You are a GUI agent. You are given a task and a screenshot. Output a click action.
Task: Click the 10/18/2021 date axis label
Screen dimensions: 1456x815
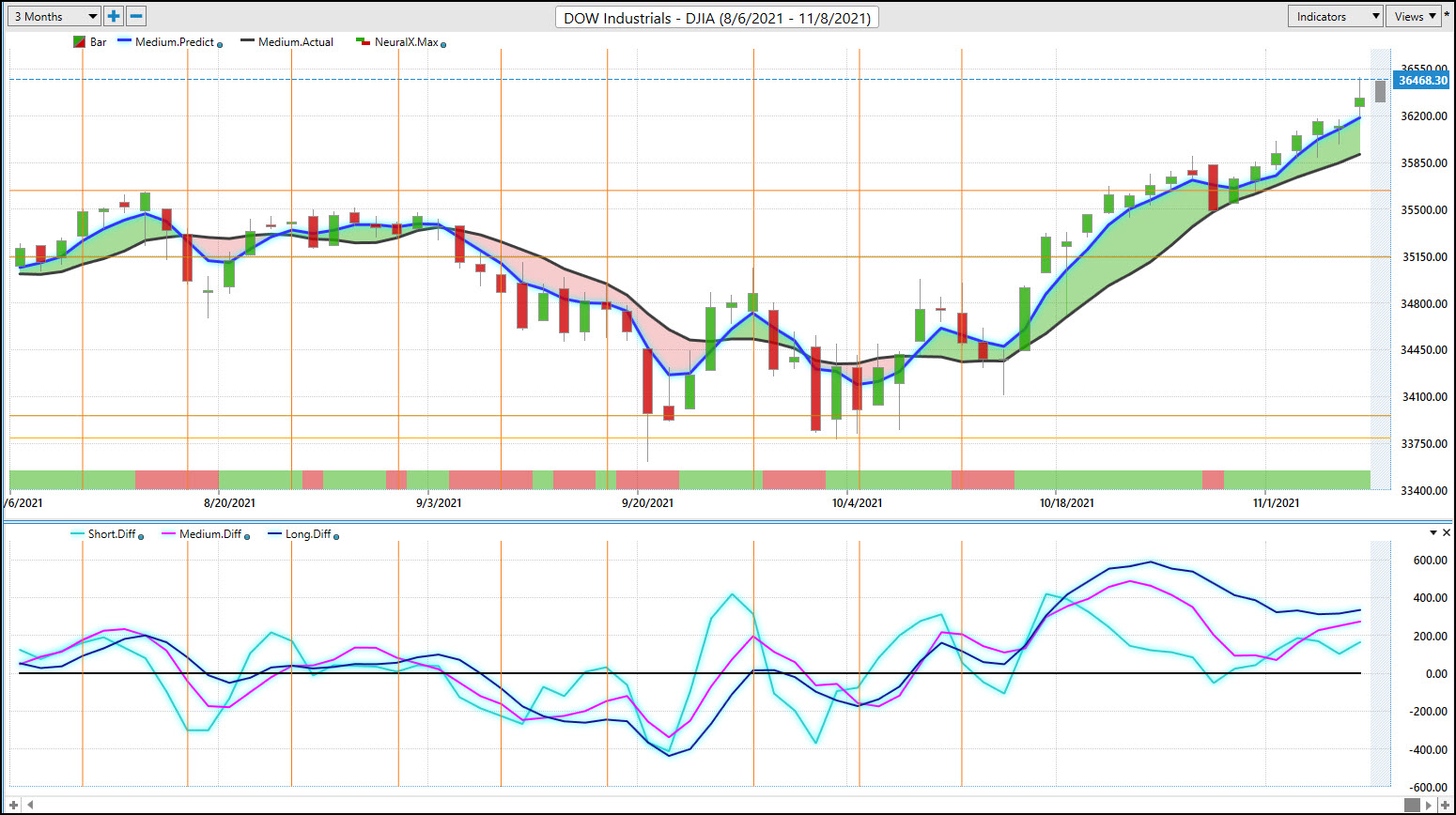(1066, 503)
